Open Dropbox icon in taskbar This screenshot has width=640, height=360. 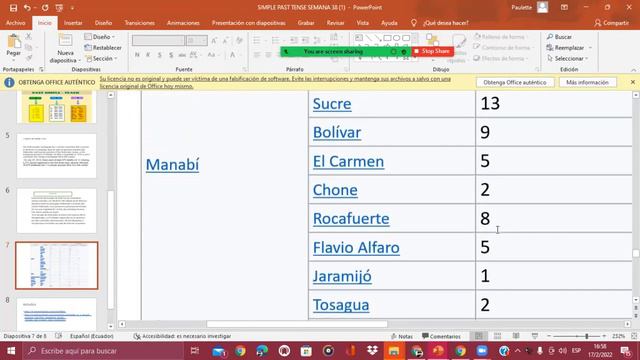coord(372,351)
